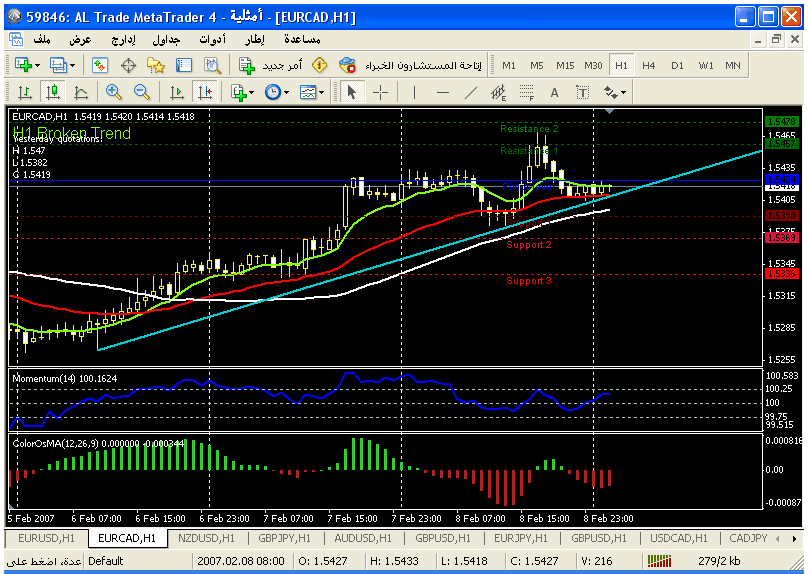Draw a horizontal line tool
The height and width of the screenshot is (574, 808).
442,92
